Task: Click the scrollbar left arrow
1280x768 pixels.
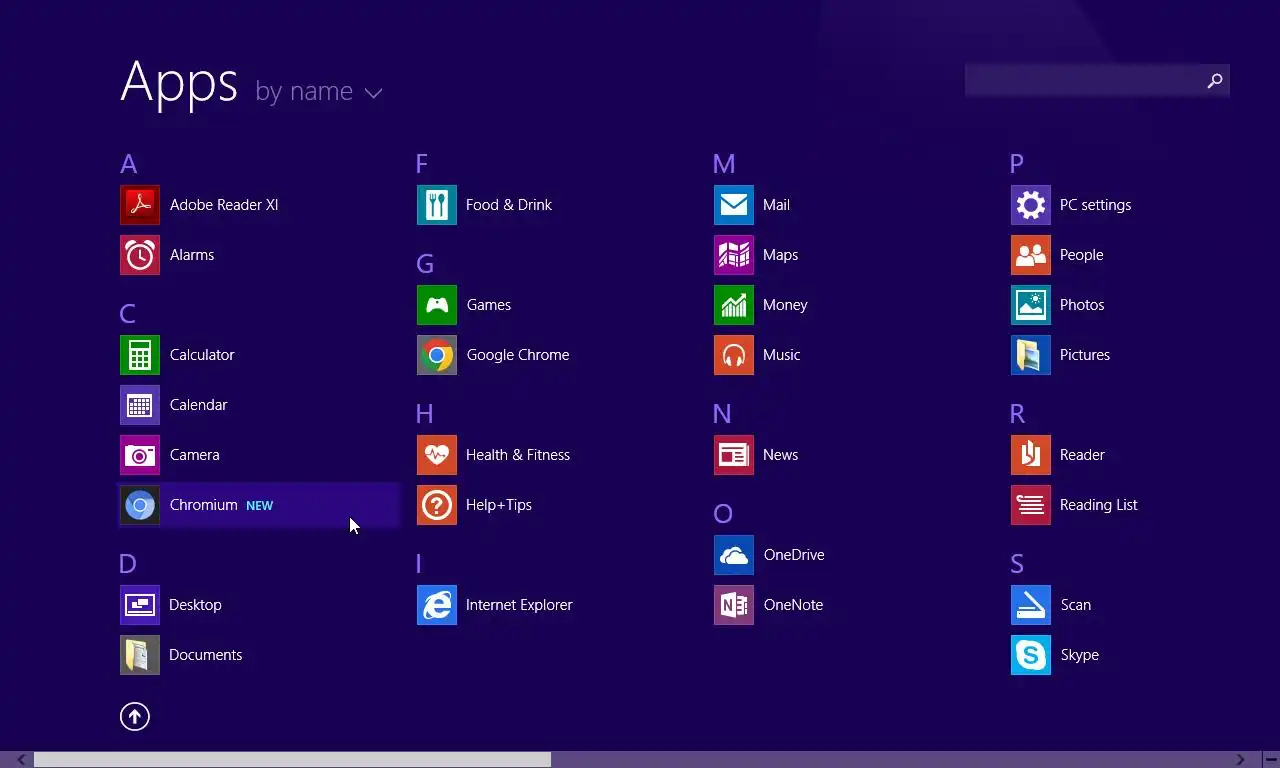Action: [21, 760]
